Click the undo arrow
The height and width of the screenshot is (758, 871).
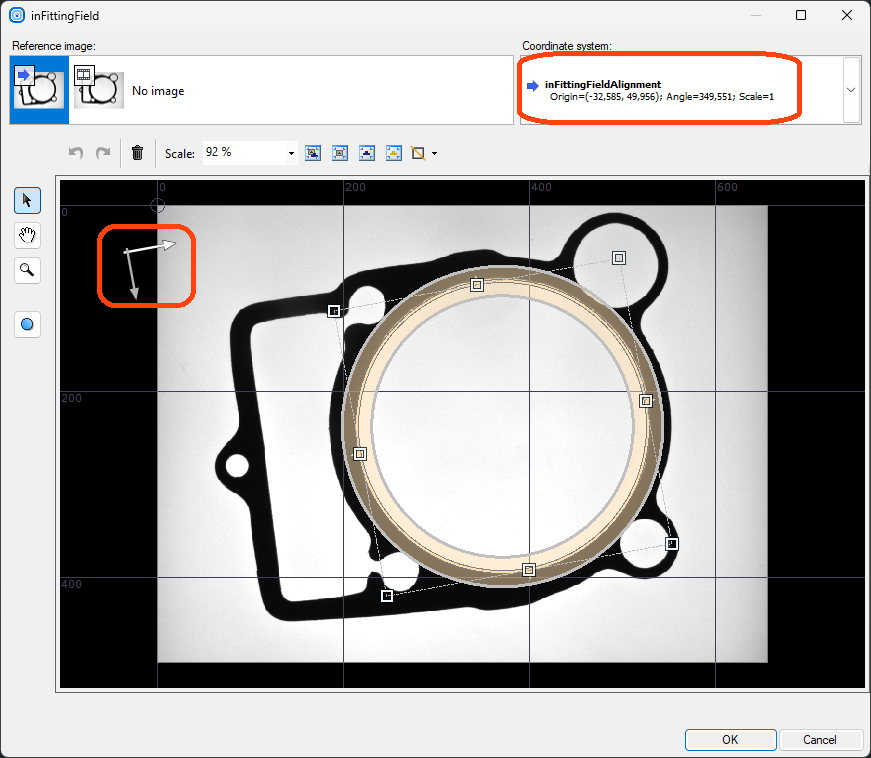point(76,153)
